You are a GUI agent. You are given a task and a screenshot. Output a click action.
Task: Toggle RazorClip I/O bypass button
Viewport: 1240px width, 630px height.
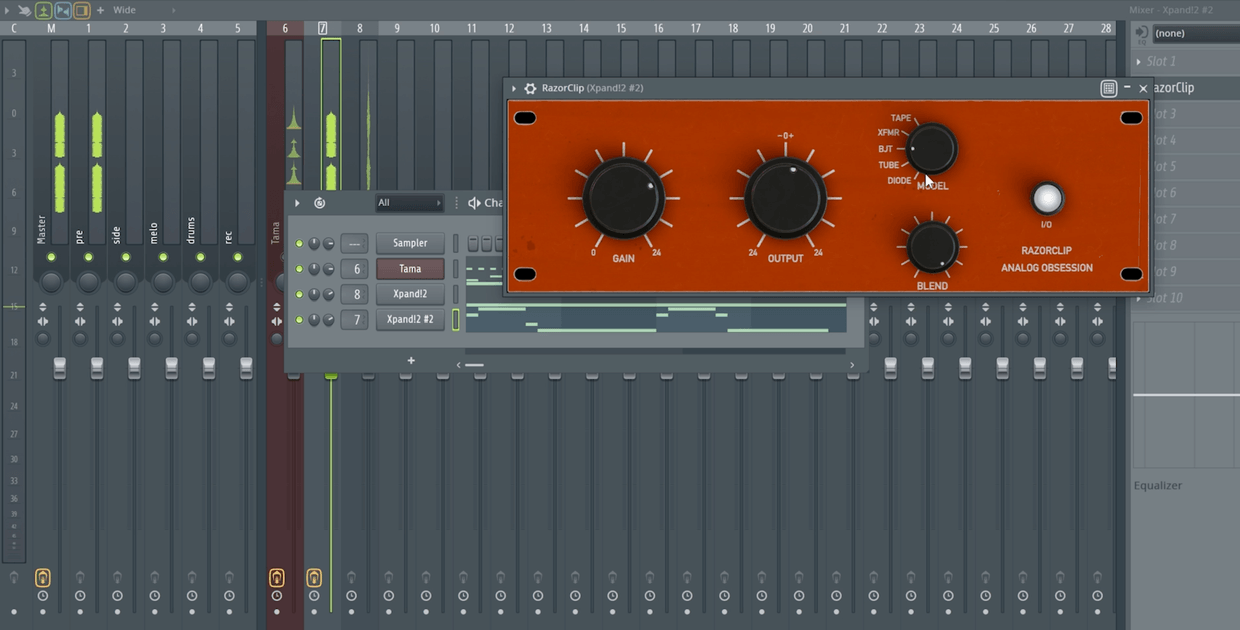[x=1046, y=199]
